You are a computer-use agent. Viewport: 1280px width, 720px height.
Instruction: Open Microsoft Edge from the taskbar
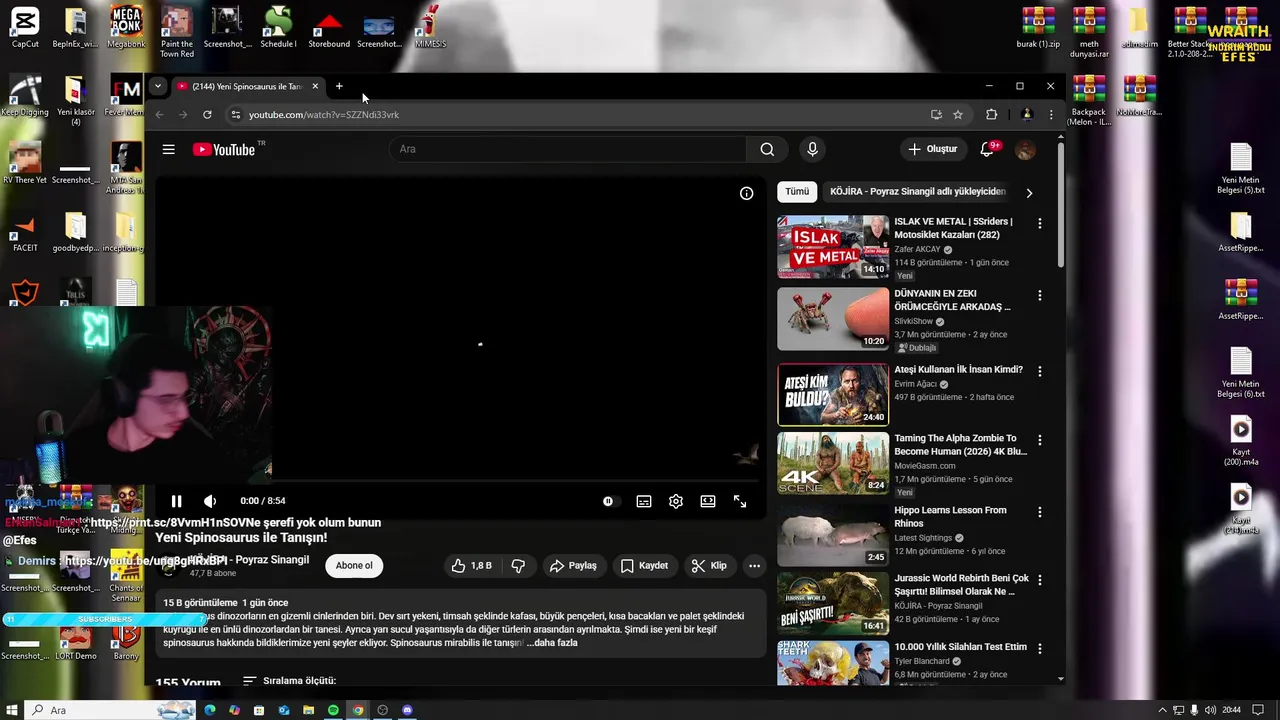click(210, 710)
